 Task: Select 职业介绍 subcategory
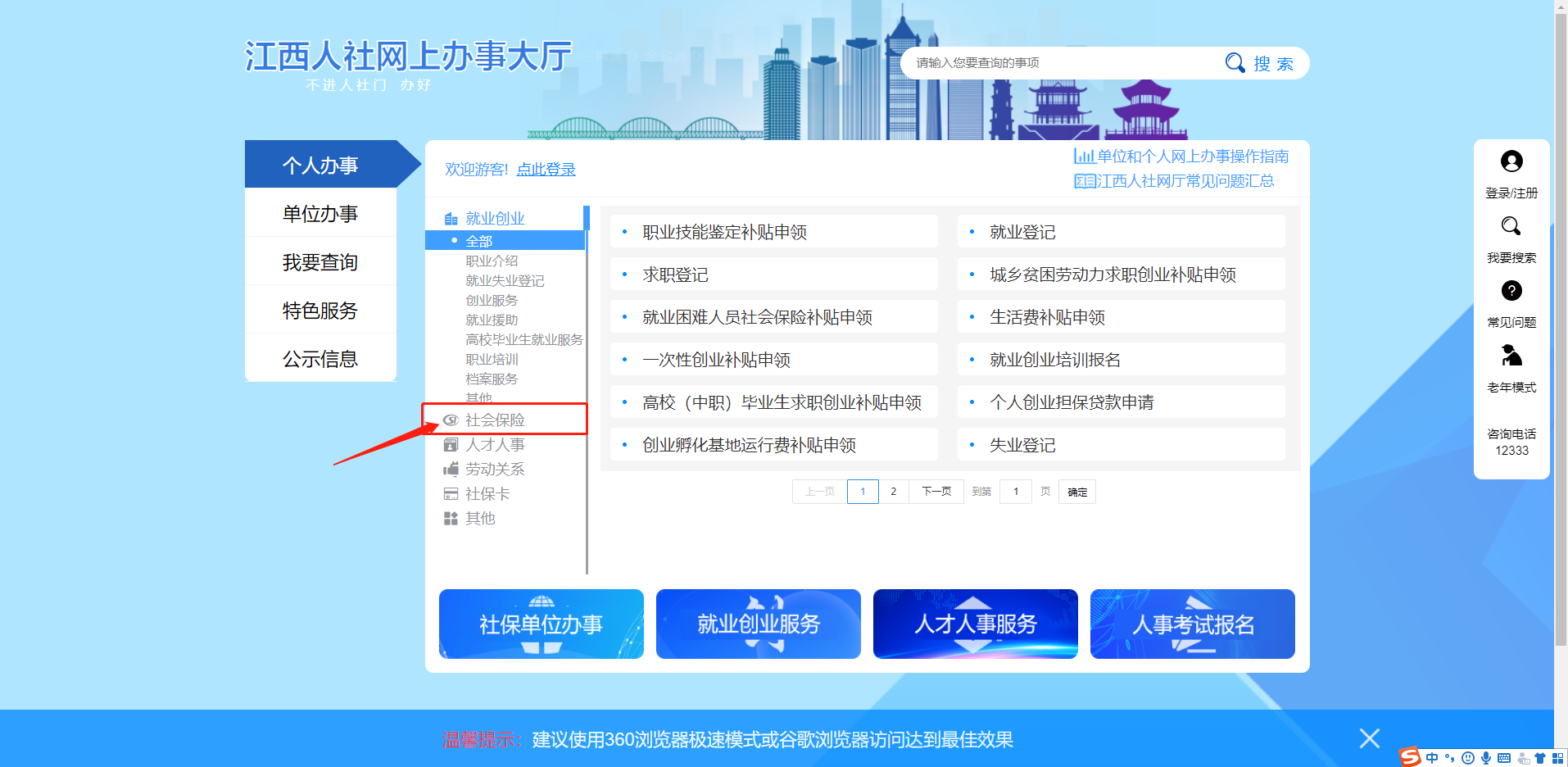click(492, 261)
